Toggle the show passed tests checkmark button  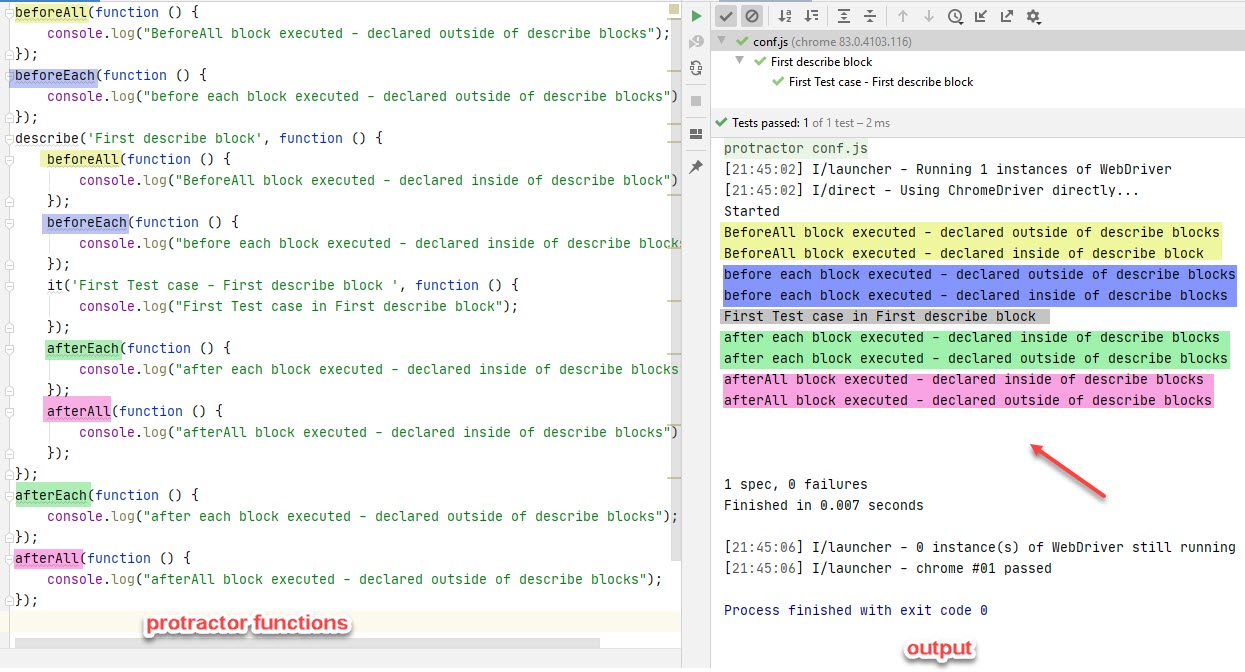click(x=727, y=16)
